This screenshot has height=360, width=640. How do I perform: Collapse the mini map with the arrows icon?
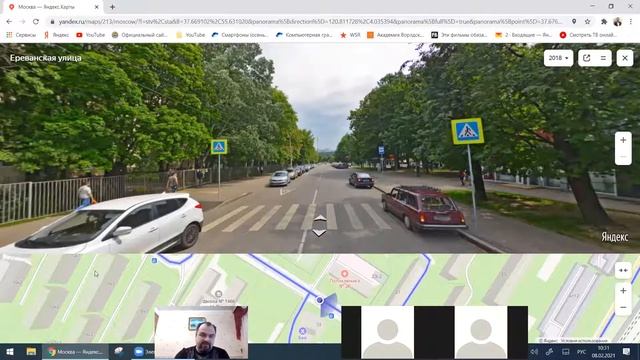coord(623,270)
